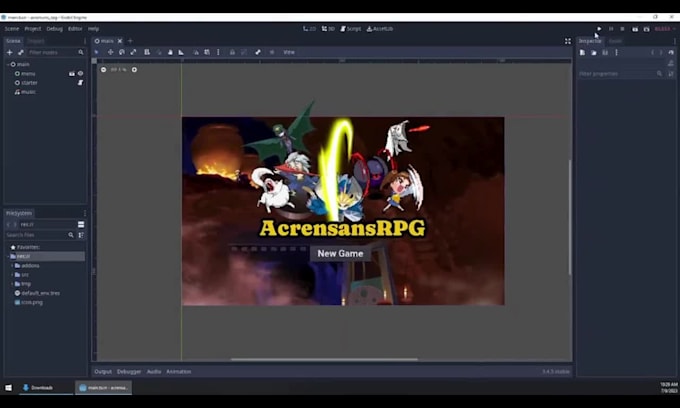Open the Debugger bottom panel

click(x=129, y=372)
